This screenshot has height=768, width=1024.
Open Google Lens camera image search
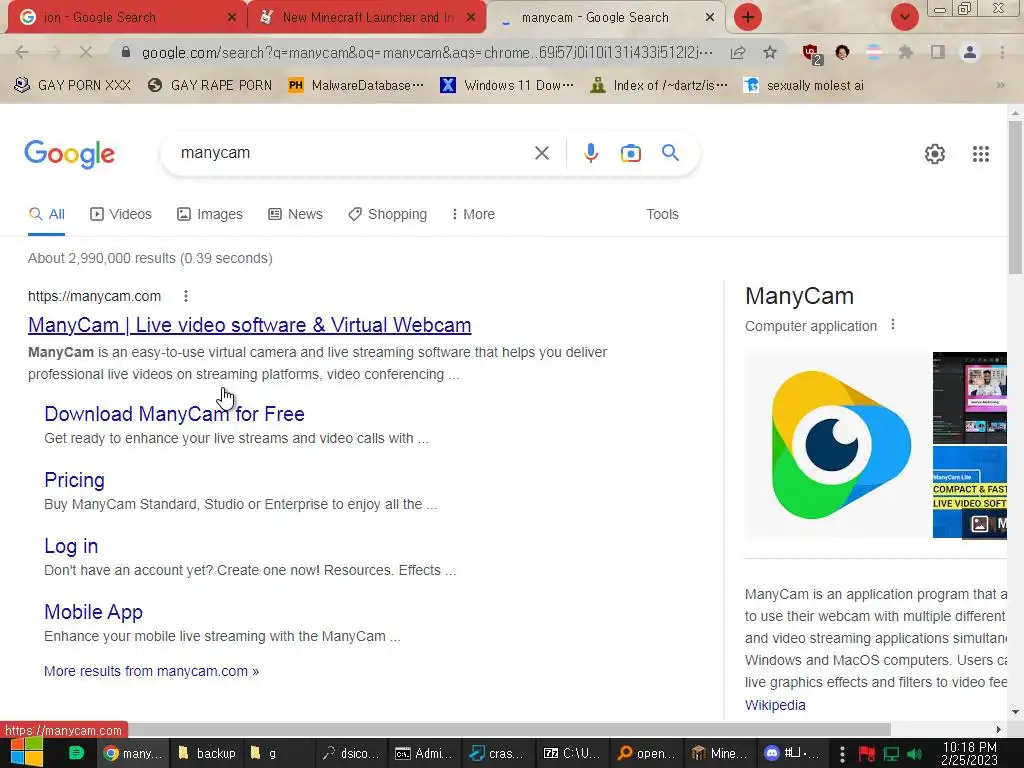(x=630, y=153)
